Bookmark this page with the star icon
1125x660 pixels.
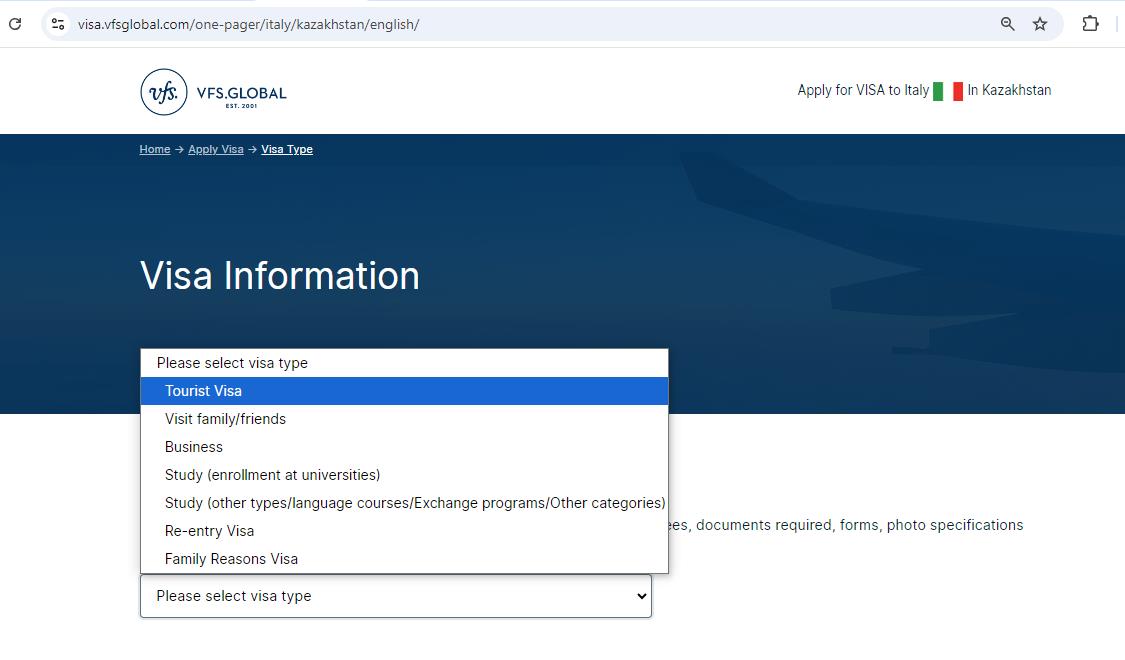[x=1040, y=24]
